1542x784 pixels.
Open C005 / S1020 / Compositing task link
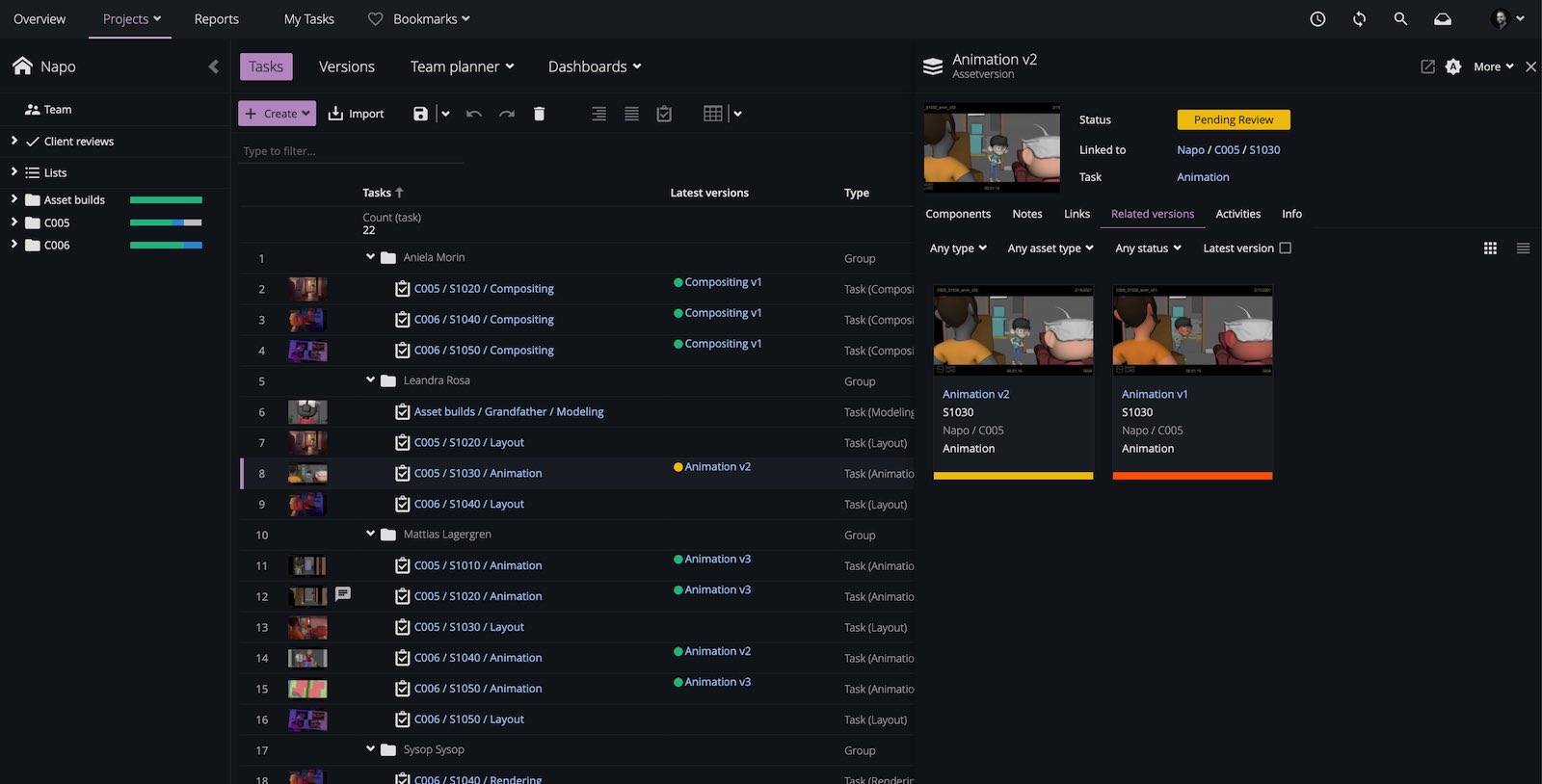(484, 289)
